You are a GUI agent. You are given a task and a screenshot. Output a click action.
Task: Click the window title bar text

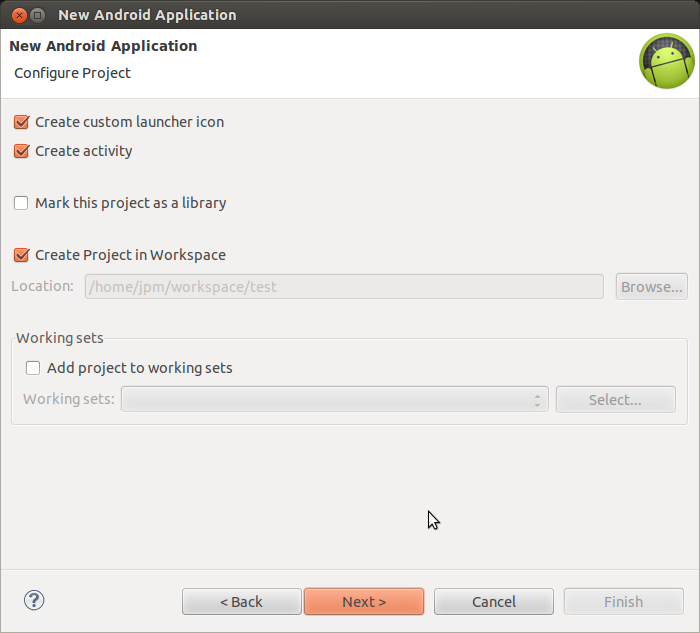click(x=147, y=15)
